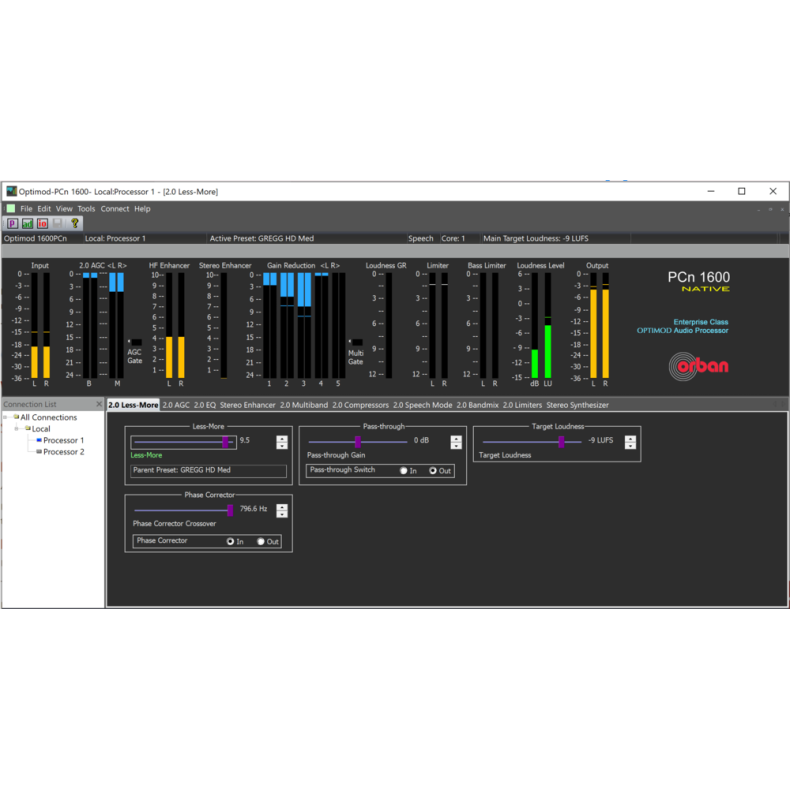This screenshot has width=790, height=790.
Task: Select Processor 2 in the connection tree
Action: click(63, 452)
